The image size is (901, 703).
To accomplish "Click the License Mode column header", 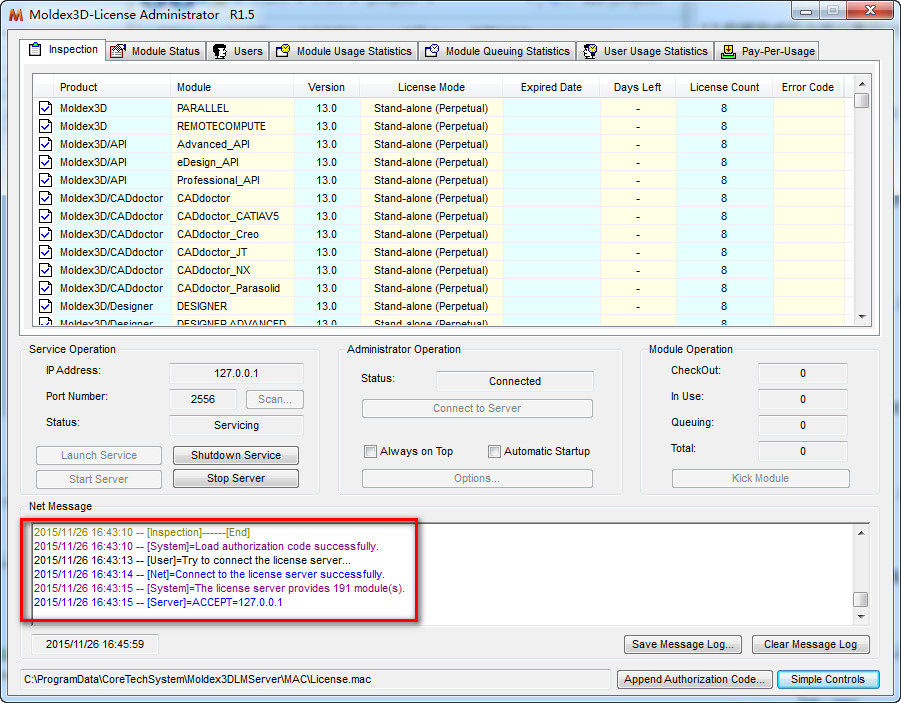I will tap(431, 87).
